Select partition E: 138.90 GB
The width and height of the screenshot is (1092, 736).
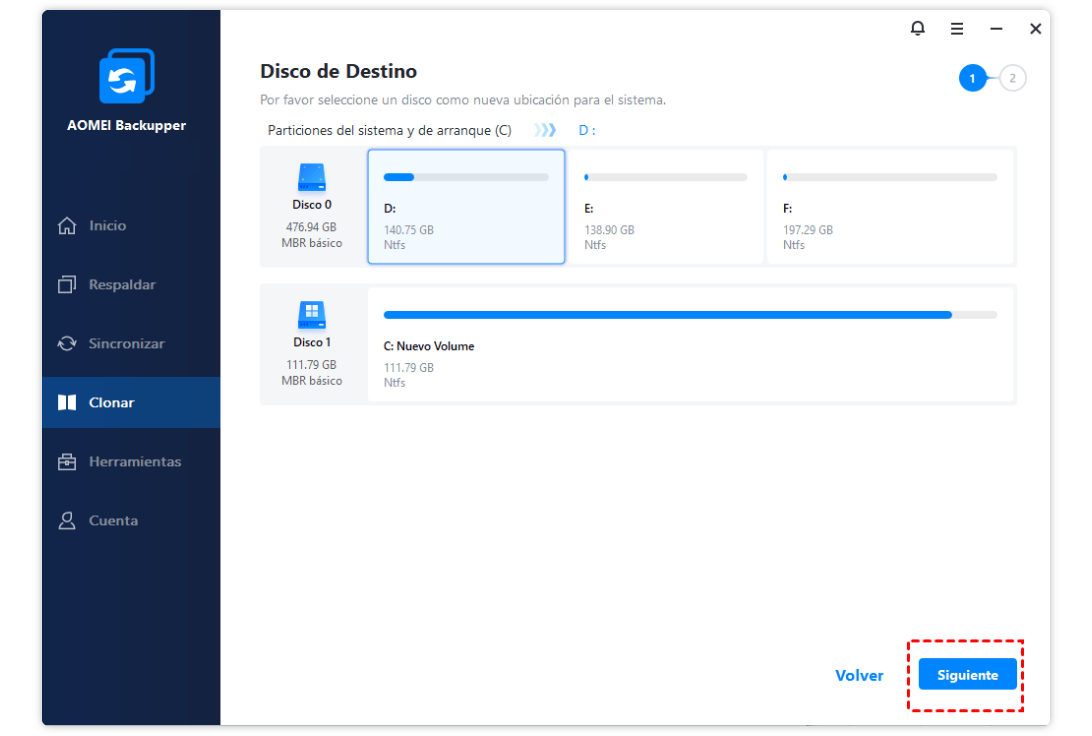click(666, 207)
